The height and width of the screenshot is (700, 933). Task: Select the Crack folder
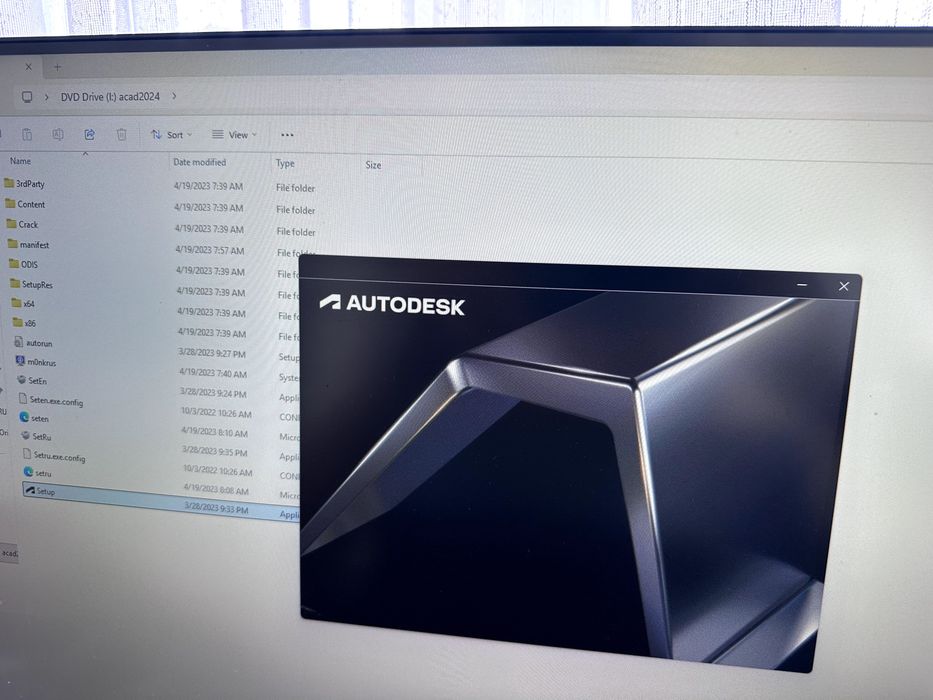[x=23, y=224]
